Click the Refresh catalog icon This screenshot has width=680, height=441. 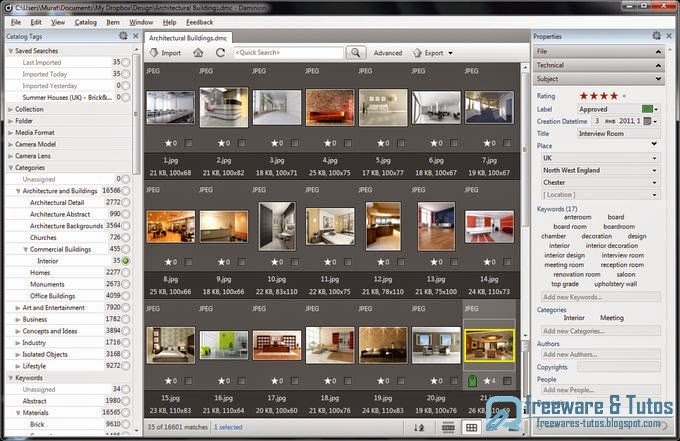220,53
